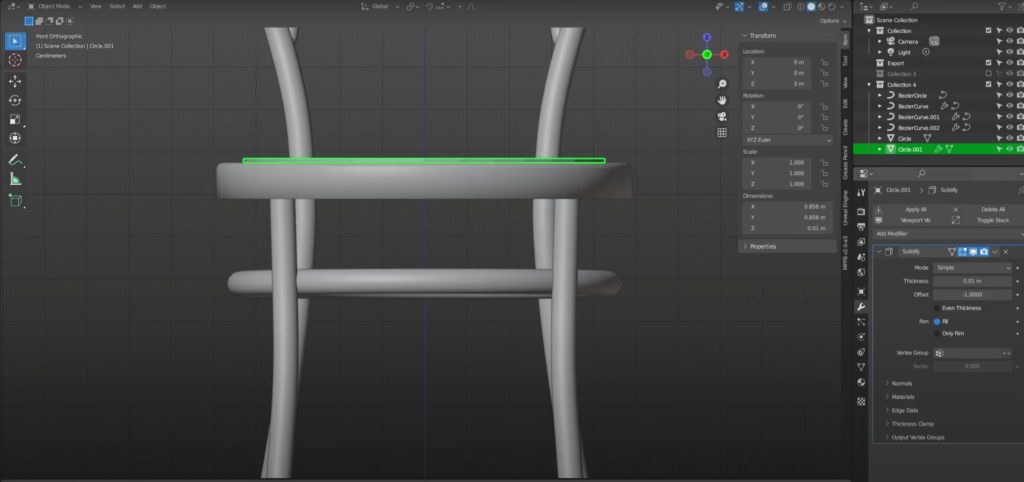Activate the Cursor tool
1024x482 pixels.
[x=15, y=60]
